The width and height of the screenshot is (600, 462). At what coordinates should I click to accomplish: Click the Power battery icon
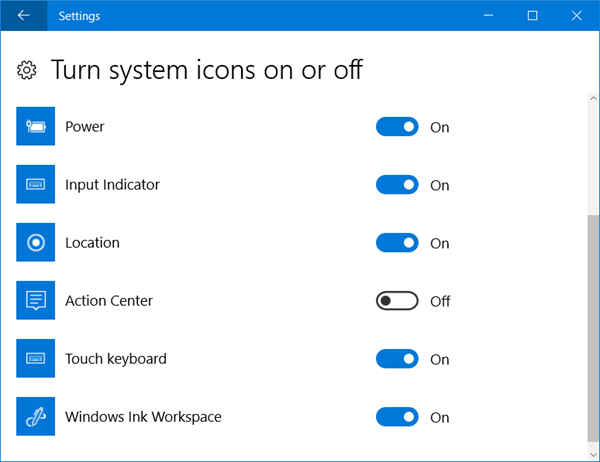pos(36,127)
